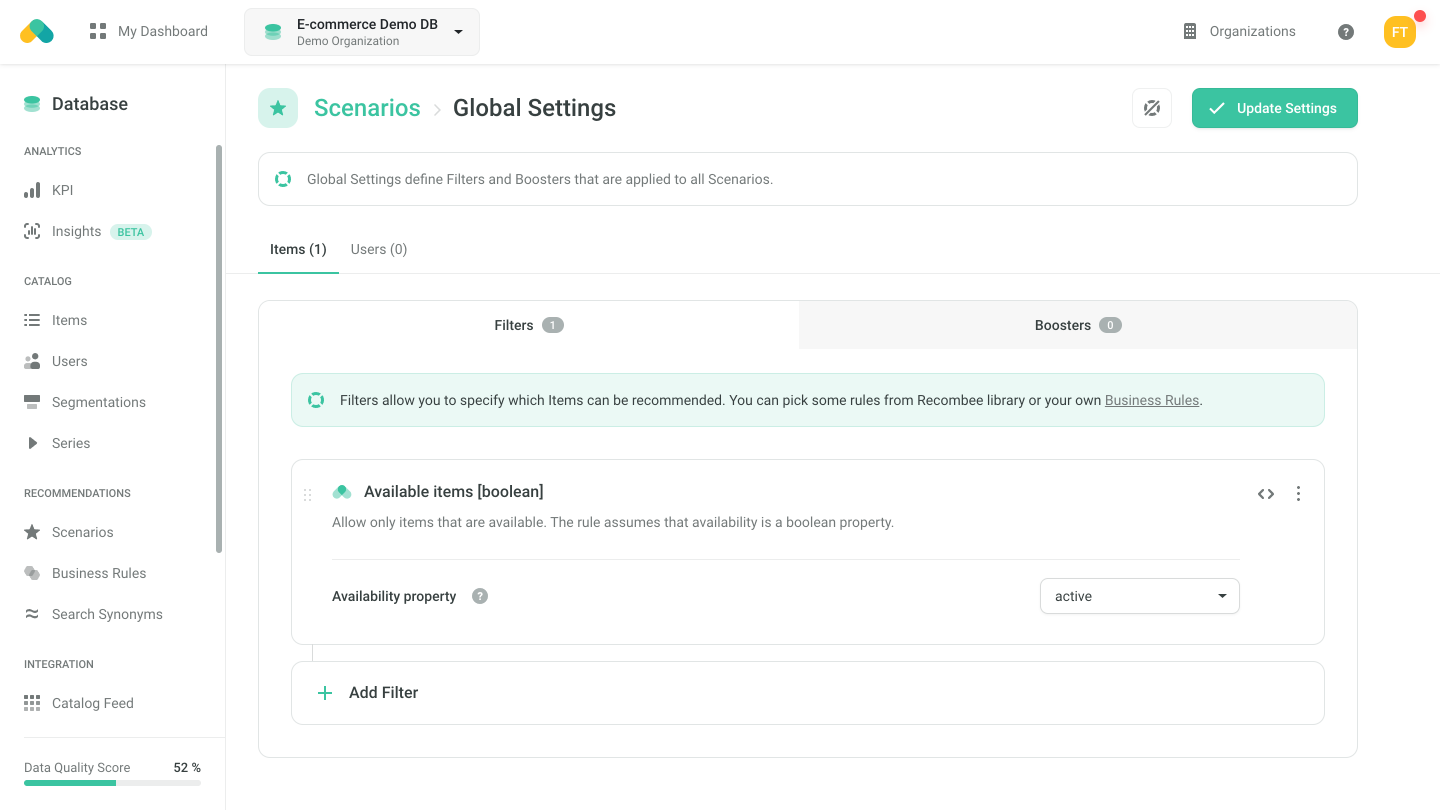Switch to the Boosters tab
The image size is (1440, 810).
[x=1077, y=325]
